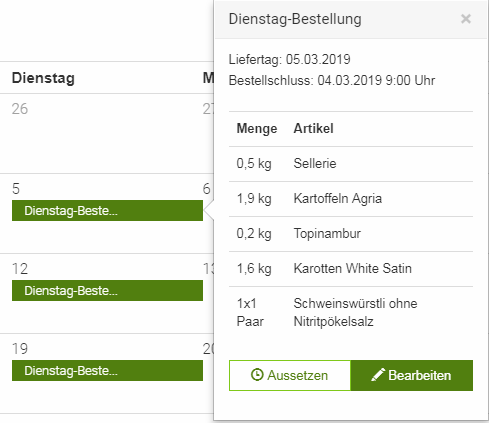Image resolution: width=489 pixels, height=423 pixels.
Task: Close the Dienstag-Bestellung popup
Action: point(466,19)
